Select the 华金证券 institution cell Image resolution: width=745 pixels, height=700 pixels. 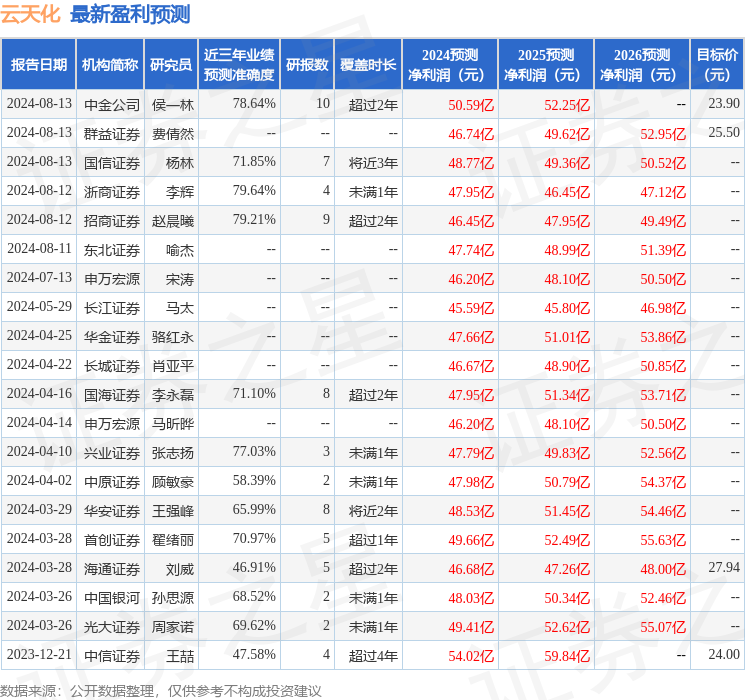[x=112, y=337]
